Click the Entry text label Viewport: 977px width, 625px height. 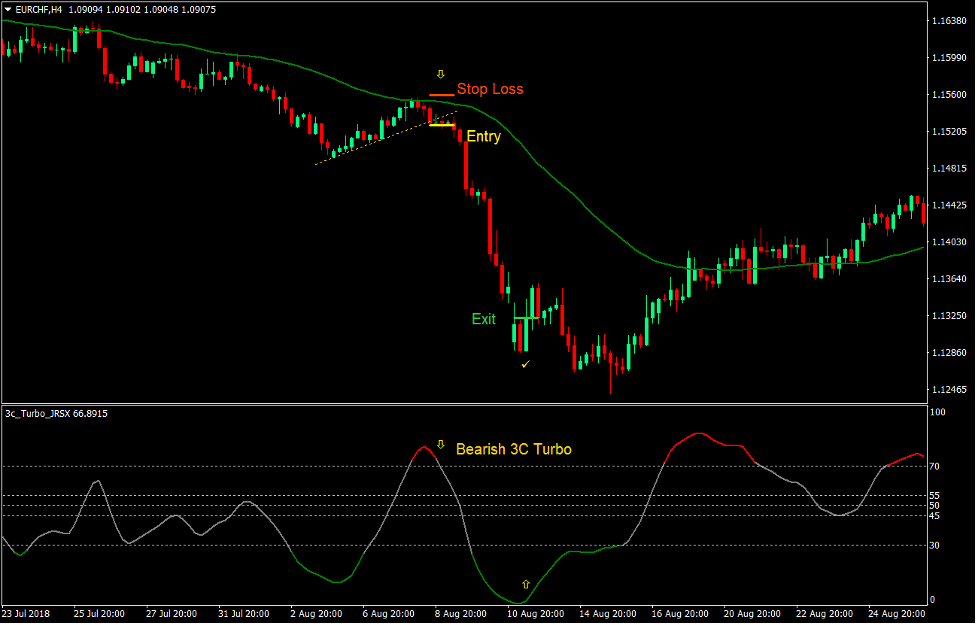tap(483, 137)
